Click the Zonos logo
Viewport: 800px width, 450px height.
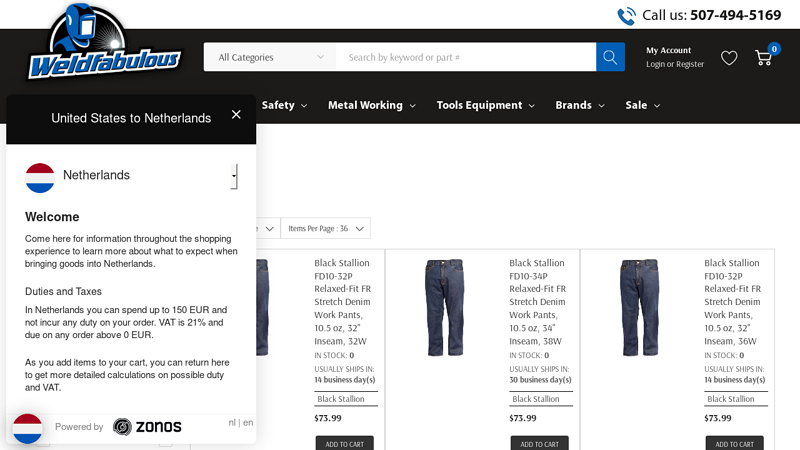tap(147, 427)
